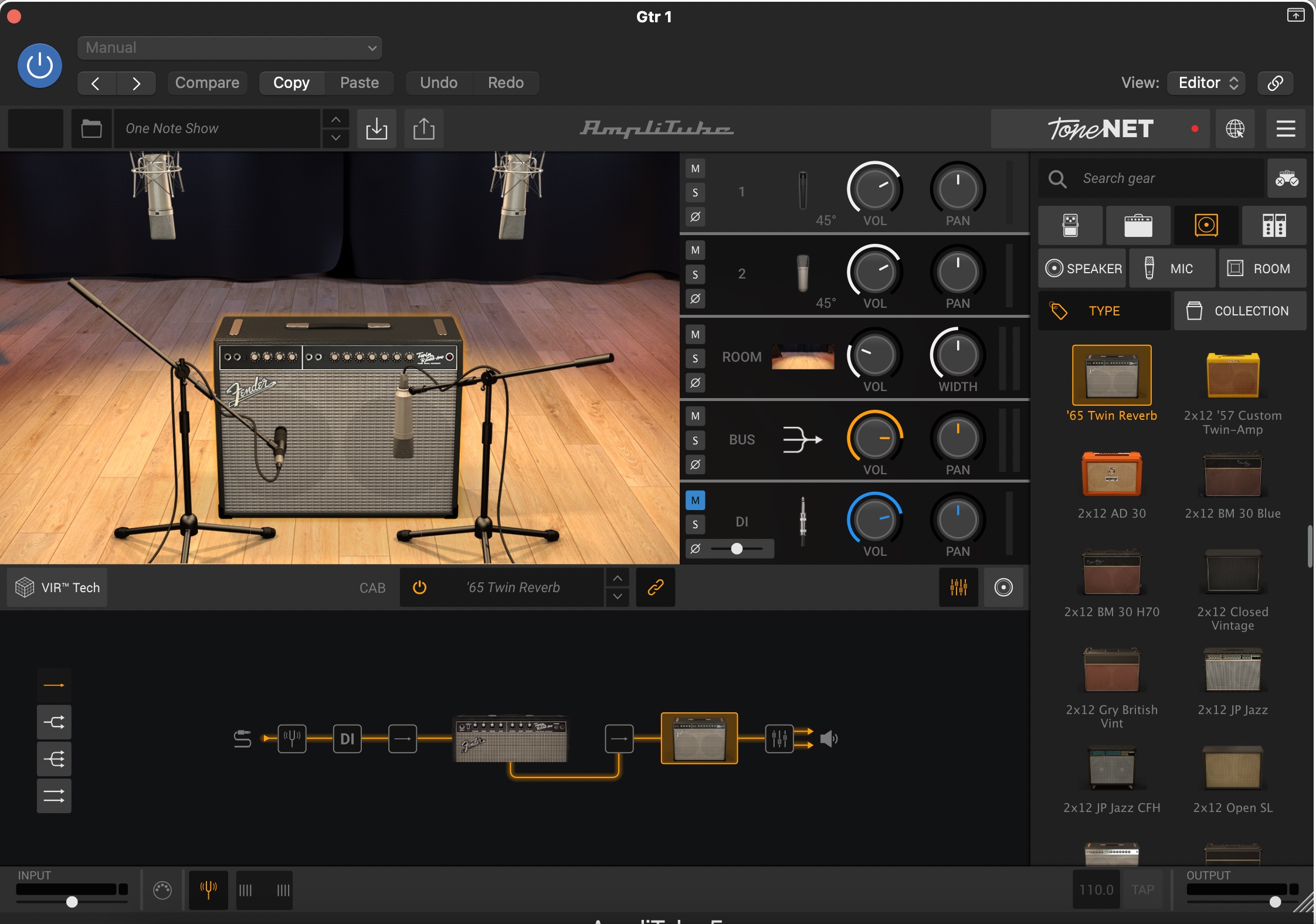
Task: Switch to the SPEAKER tab
Action: pyautogui.click(x=1083, y=269)
